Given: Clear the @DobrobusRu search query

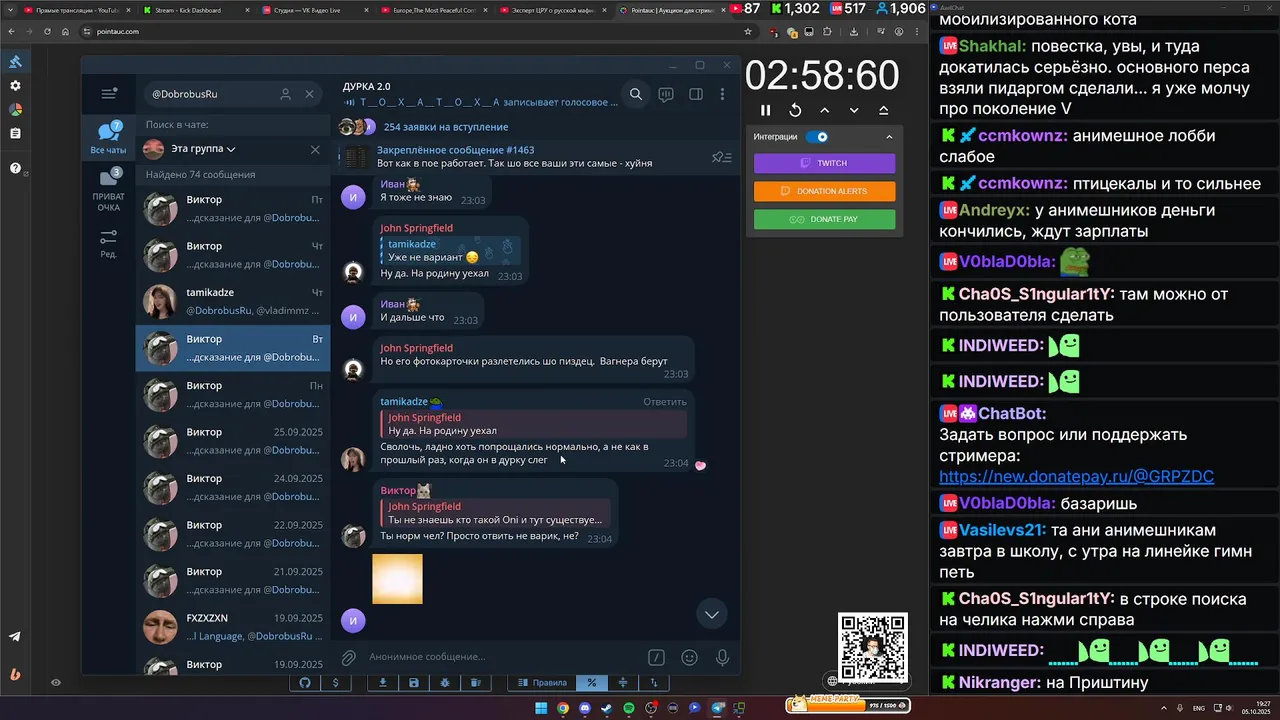Looking at the screenshot, I should click(x=309, y=94).
